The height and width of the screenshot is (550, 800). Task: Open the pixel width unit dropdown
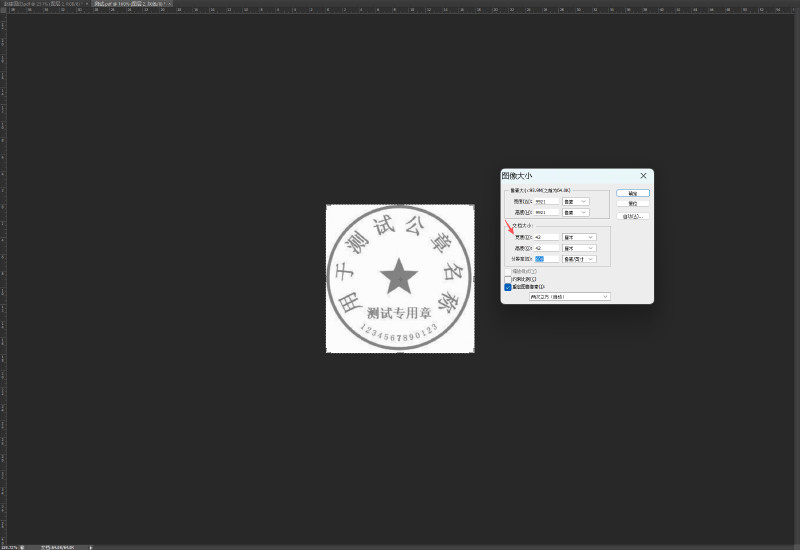pyautogui.click(x=576, y=201)
